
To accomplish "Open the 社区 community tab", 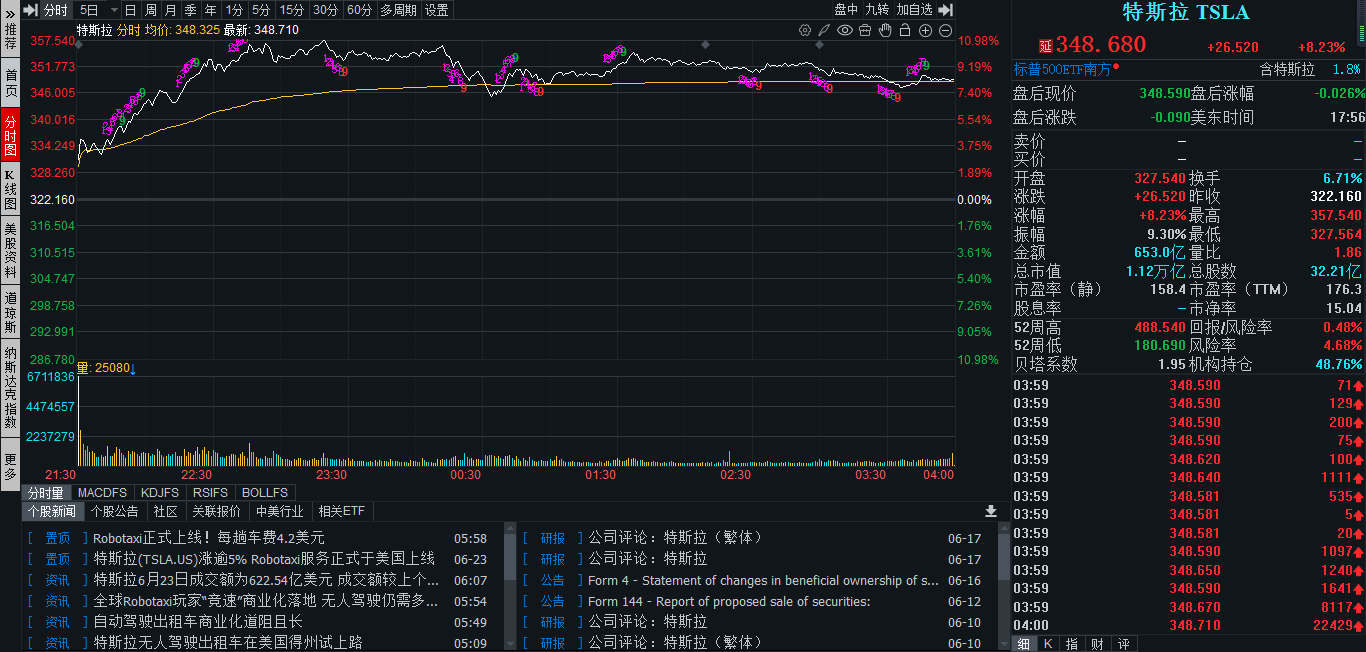I will 166,512.
